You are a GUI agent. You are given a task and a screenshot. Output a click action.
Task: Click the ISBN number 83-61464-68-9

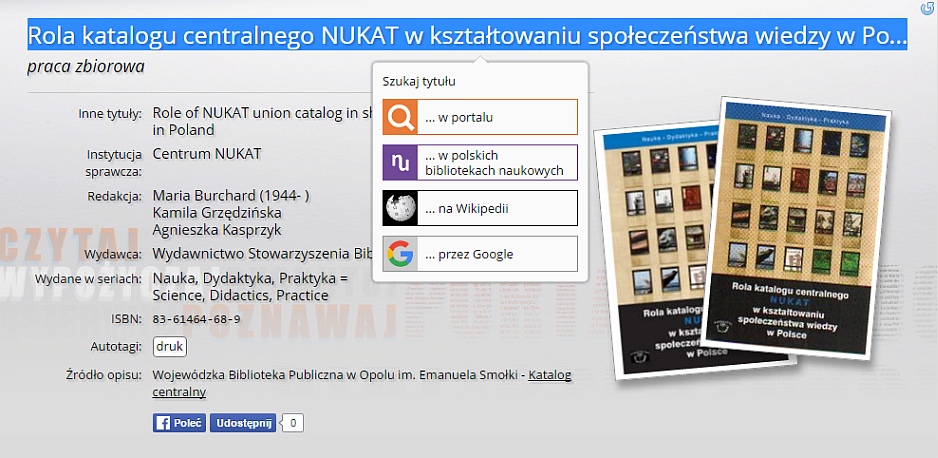(x=196, y=319)
